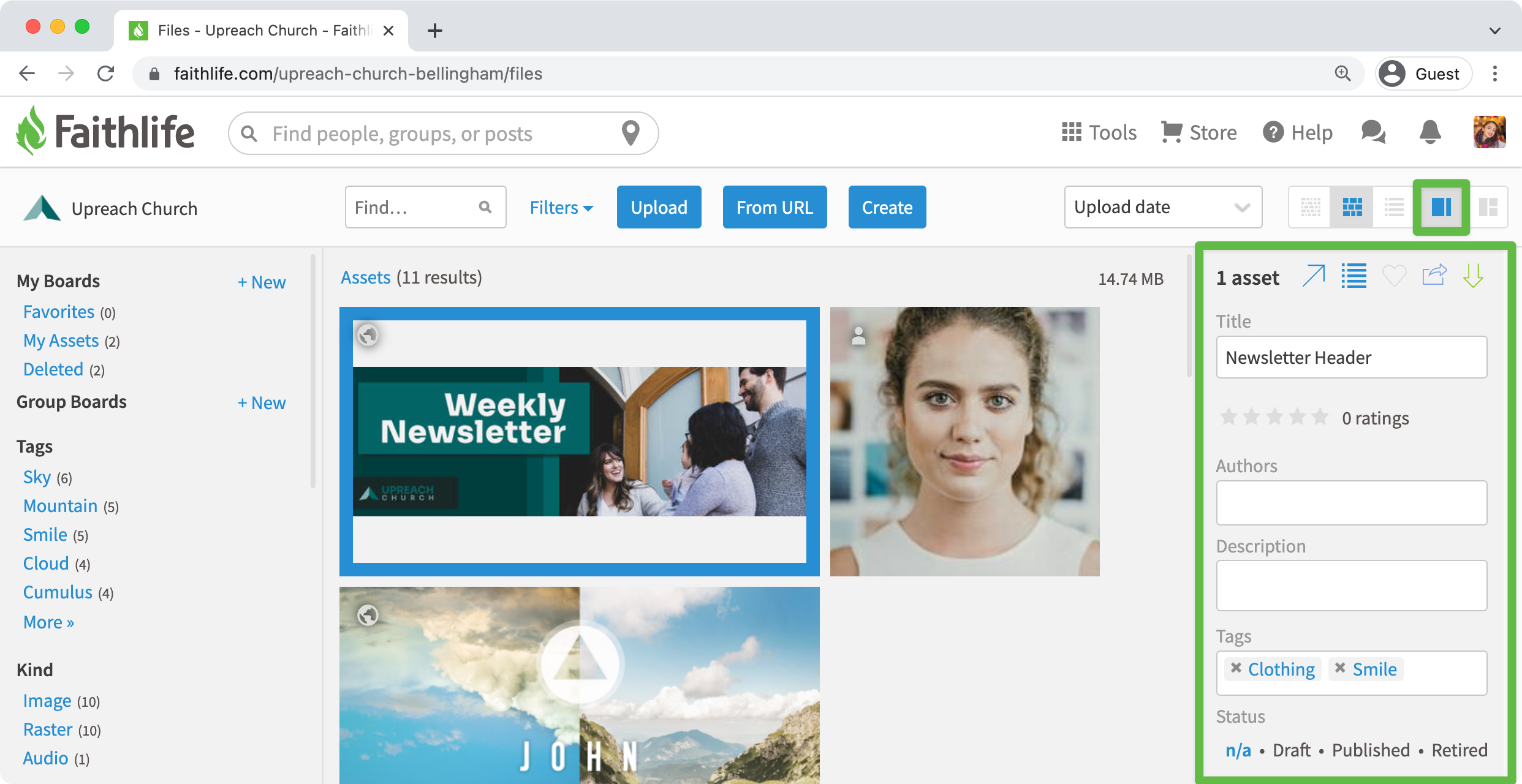
Task: Filter by Audio kind
Action: tap(45, 758)
